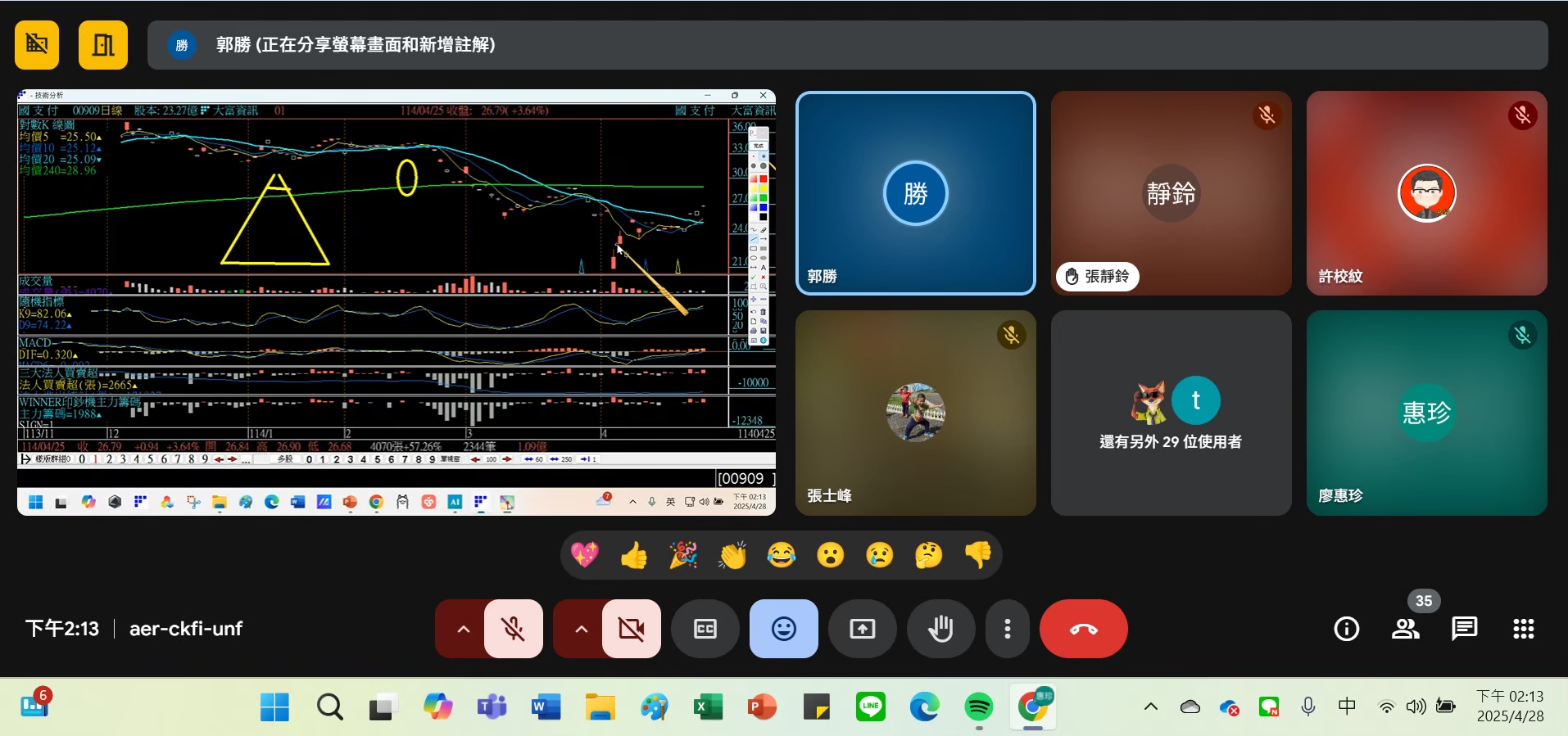Open the chat messages panel
The height and width of the screenshot is (736, 1568).
pyautogui.click(x=1464, y=629)
